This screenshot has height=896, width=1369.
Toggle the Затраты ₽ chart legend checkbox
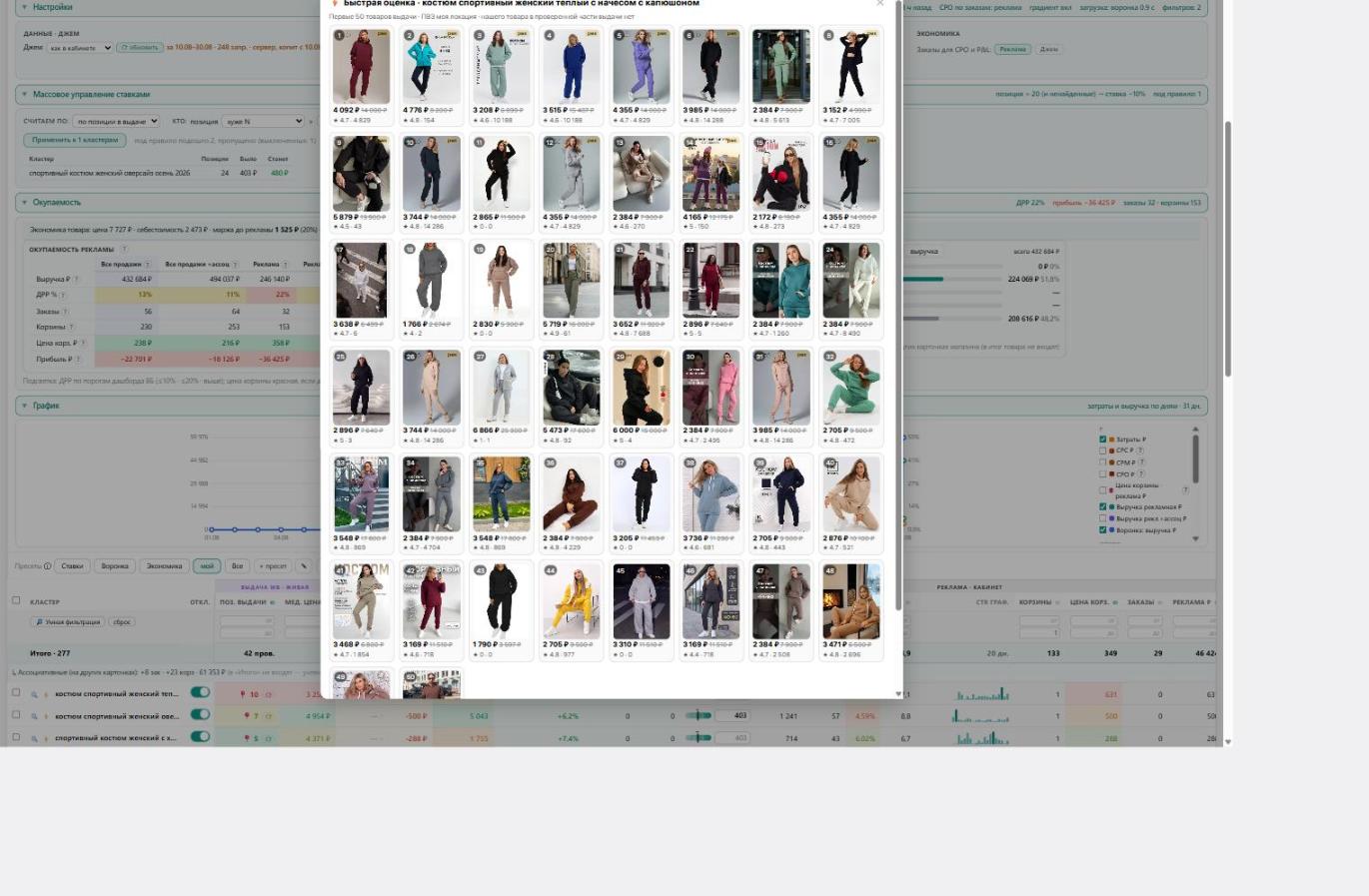point(1103,440)
